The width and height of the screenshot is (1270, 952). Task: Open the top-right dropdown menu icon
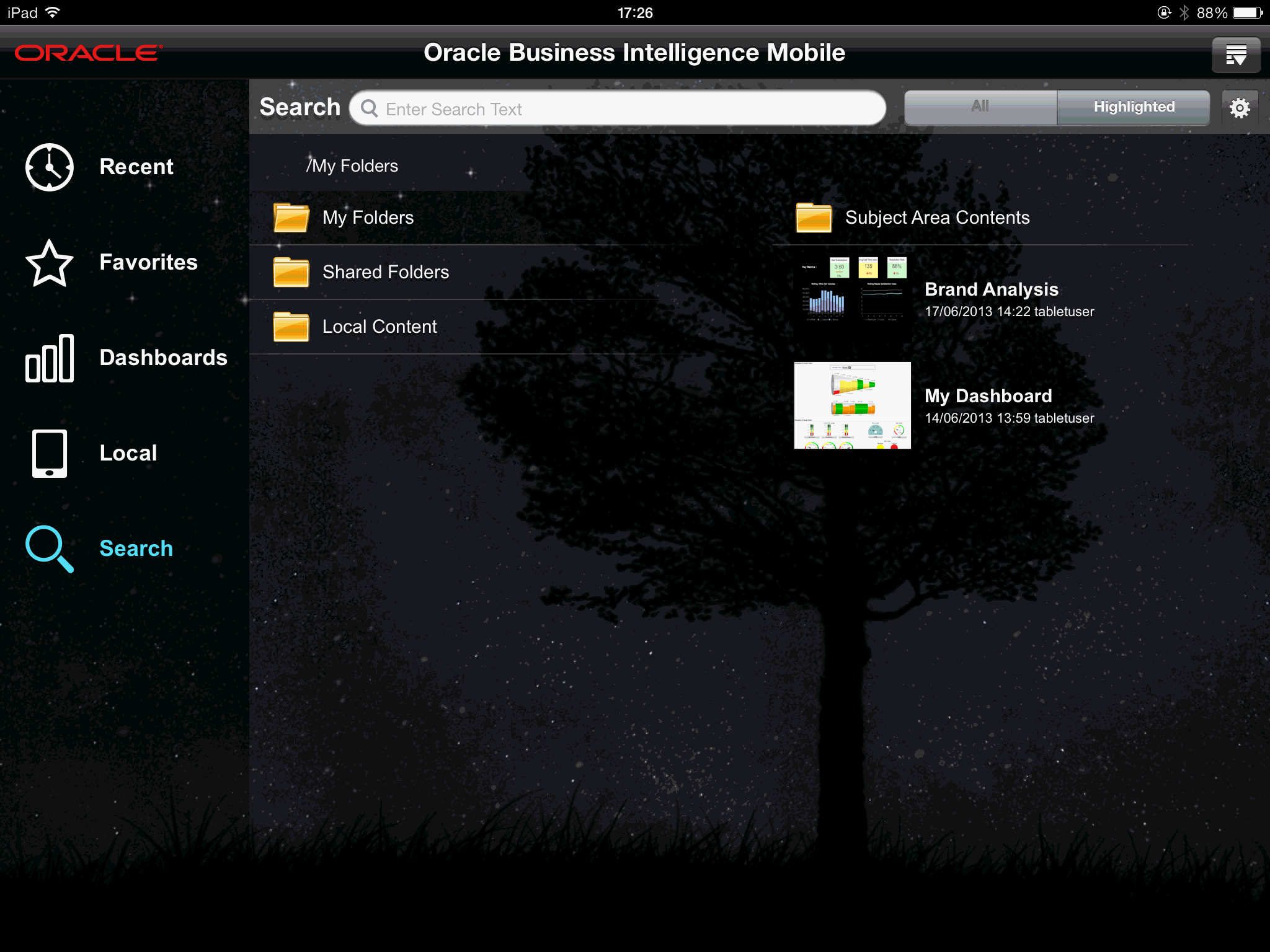(x=1236, y=55)
